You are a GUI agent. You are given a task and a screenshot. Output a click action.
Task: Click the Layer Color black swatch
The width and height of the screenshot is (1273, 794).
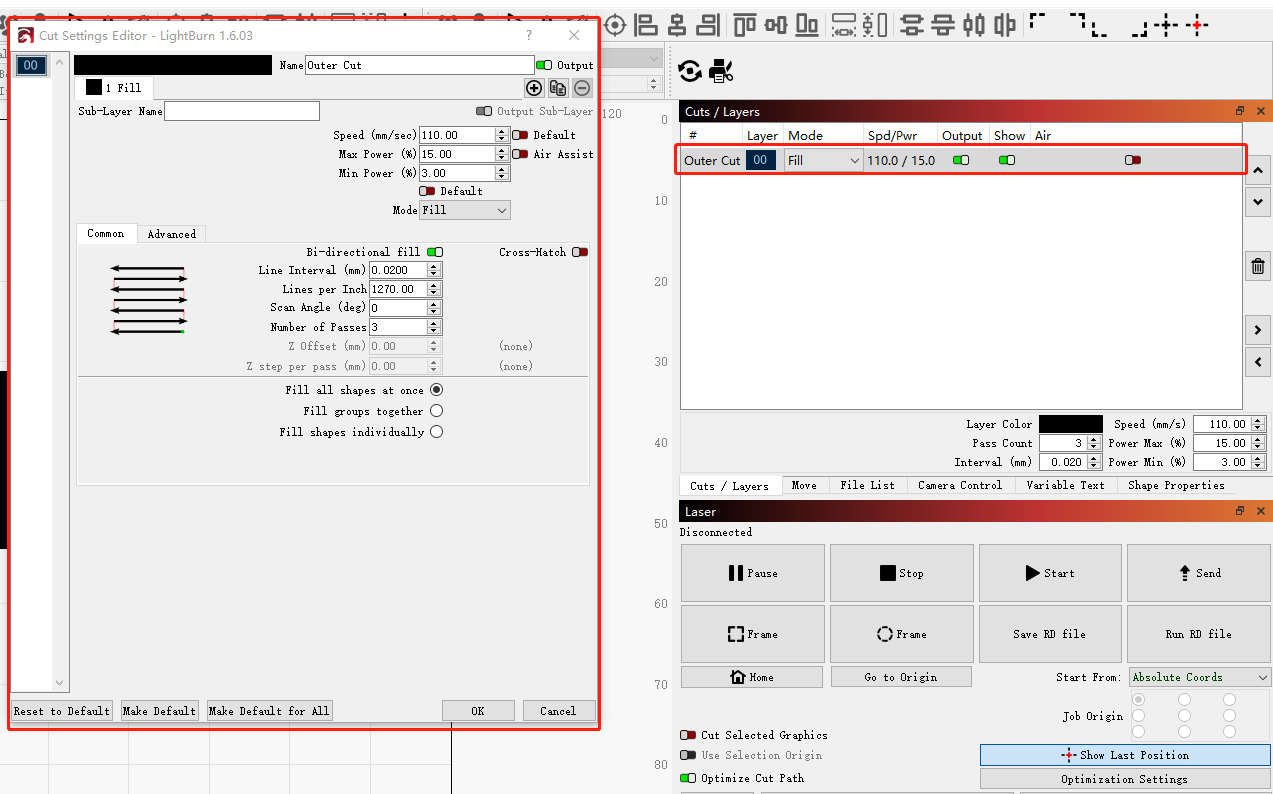coord(1071,424)
